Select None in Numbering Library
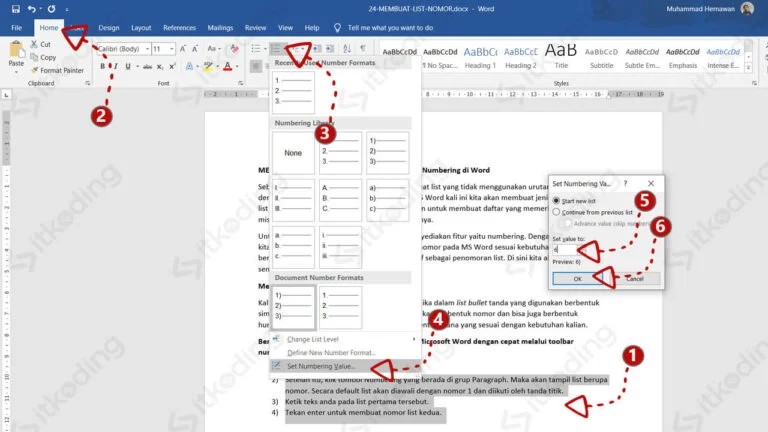Screen dimensions: 768x432 tap(293, 153)
